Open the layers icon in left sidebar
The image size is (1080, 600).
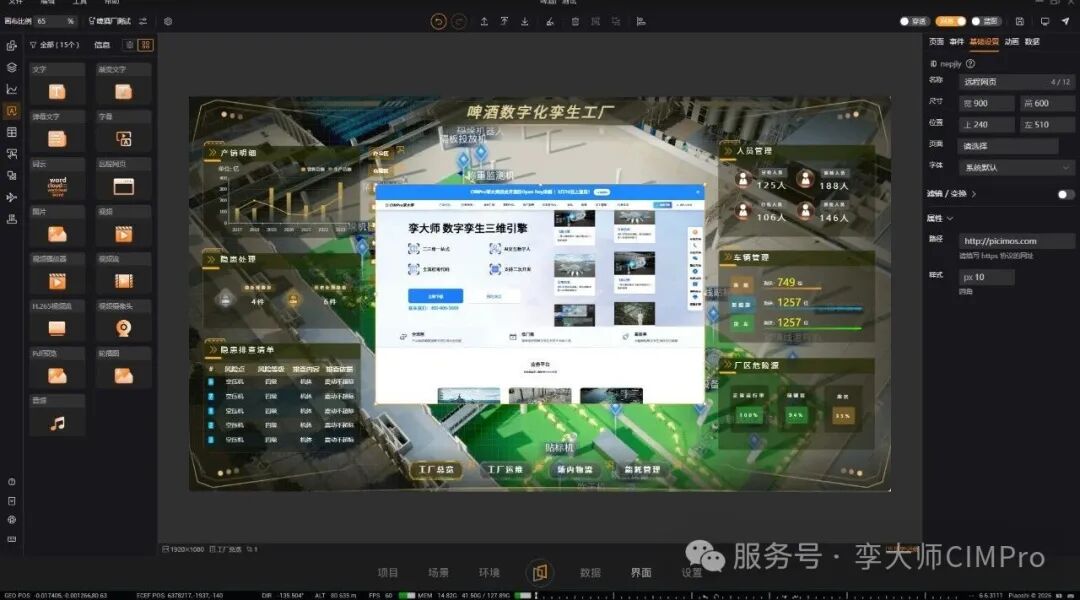[12, 68]
